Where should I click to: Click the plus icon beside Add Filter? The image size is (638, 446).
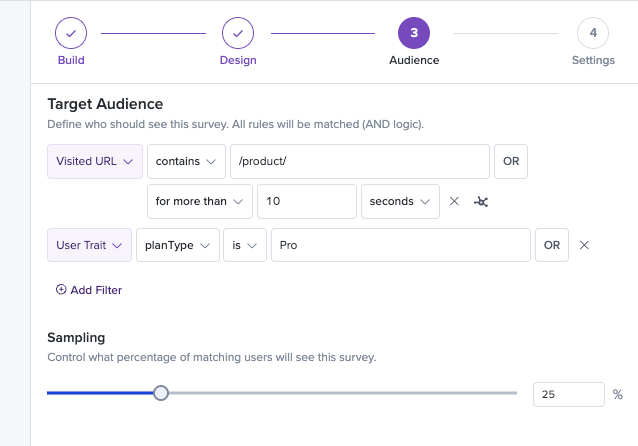[x=61, y=289]
